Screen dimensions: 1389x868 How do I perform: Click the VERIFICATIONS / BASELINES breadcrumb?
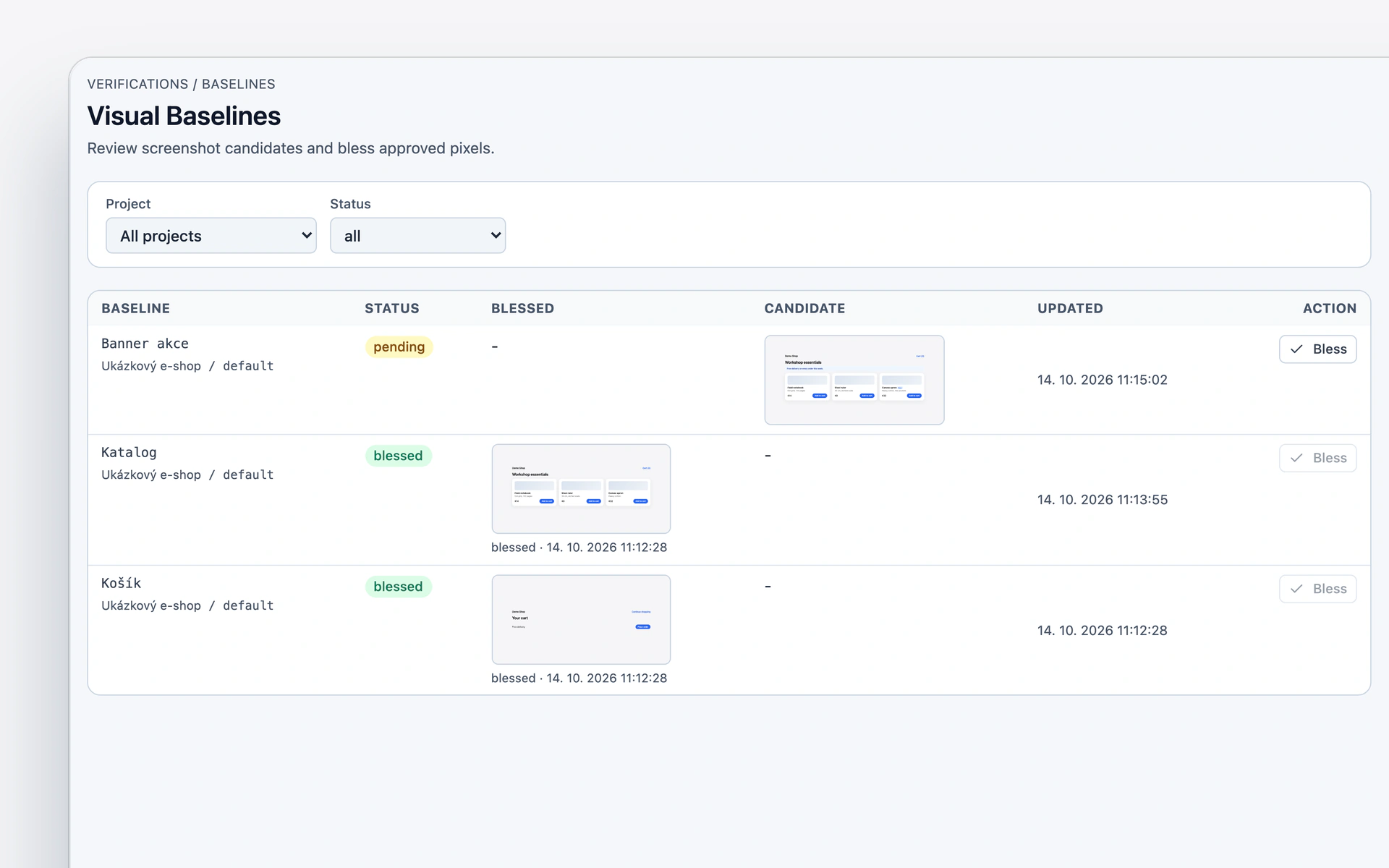pyautogui.click(x=181, y=84)
